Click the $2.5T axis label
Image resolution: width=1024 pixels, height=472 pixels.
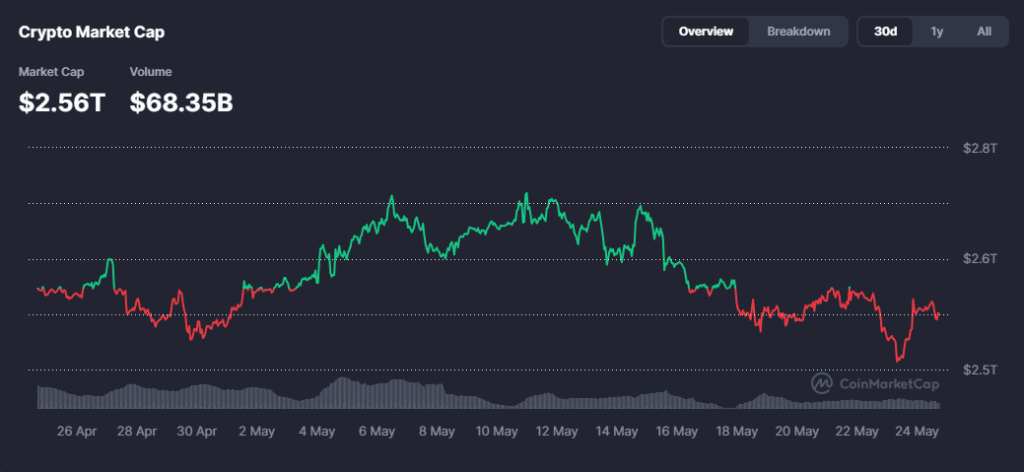point(980,370)
